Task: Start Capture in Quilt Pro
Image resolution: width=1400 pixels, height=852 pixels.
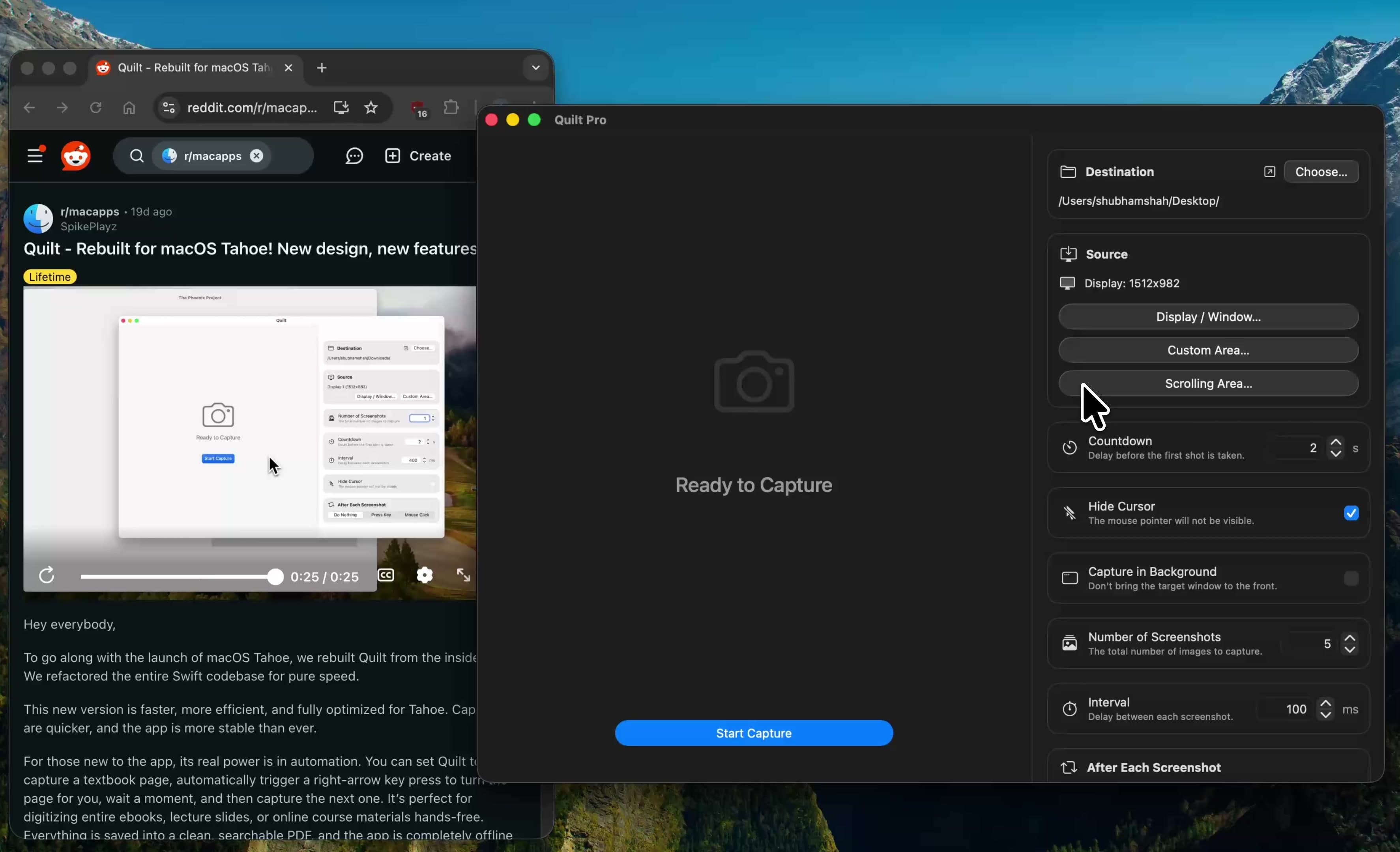Action: click(x=753, y=733)
